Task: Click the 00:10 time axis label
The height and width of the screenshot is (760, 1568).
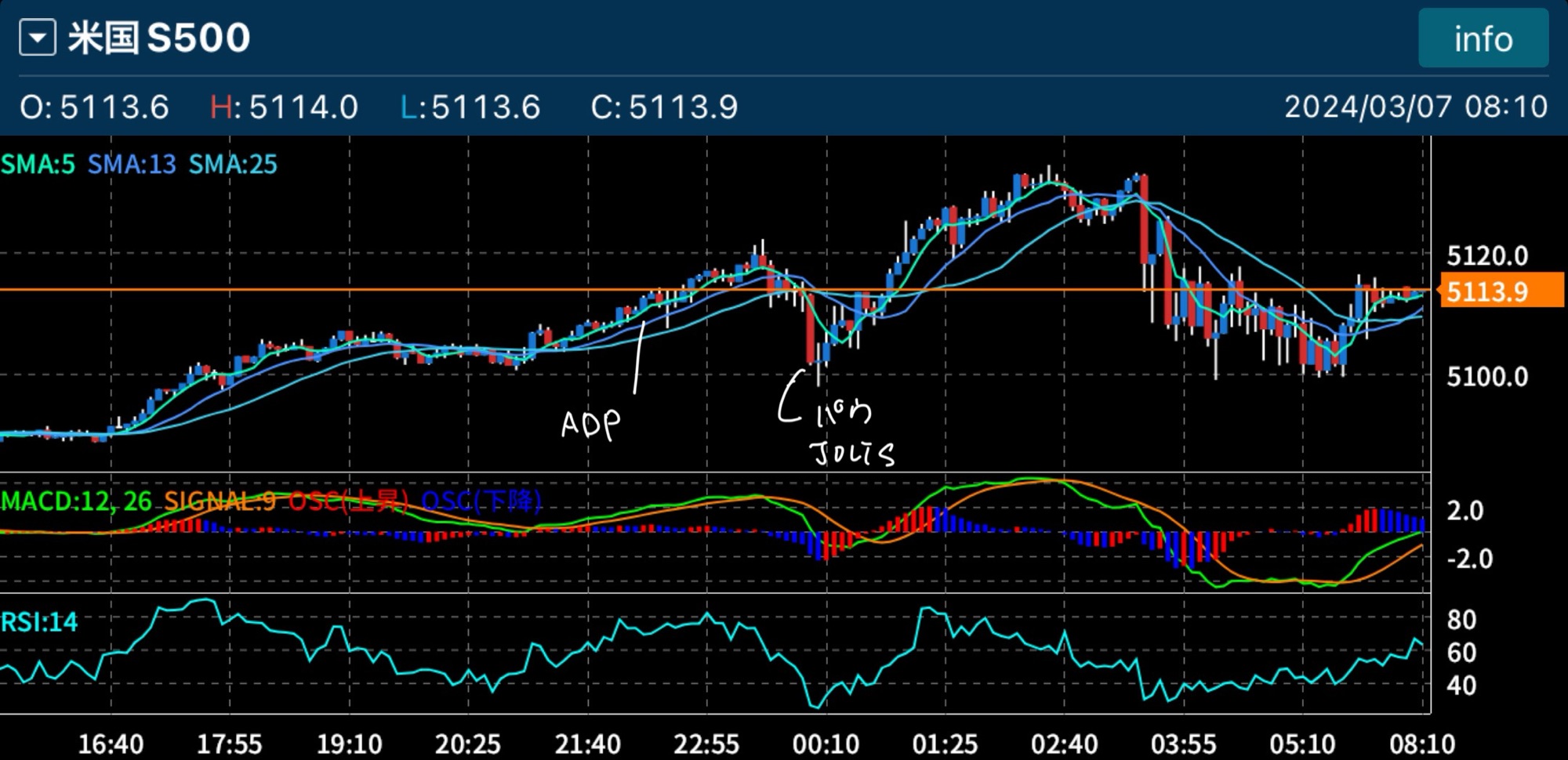Action: click(826, 743)
